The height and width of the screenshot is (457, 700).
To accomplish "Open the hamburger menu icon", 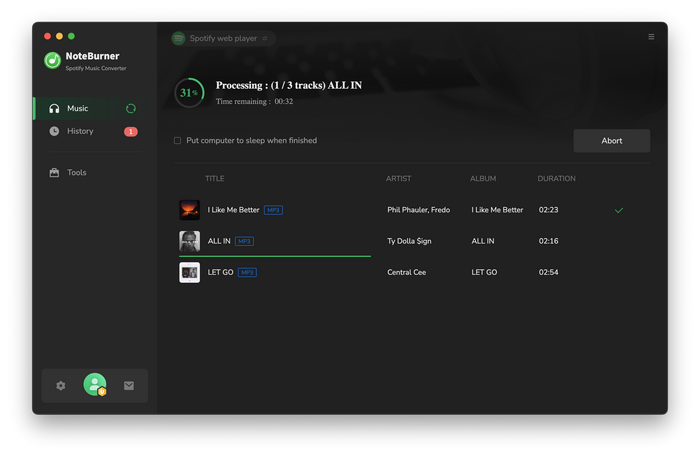I will click(651, 37).
